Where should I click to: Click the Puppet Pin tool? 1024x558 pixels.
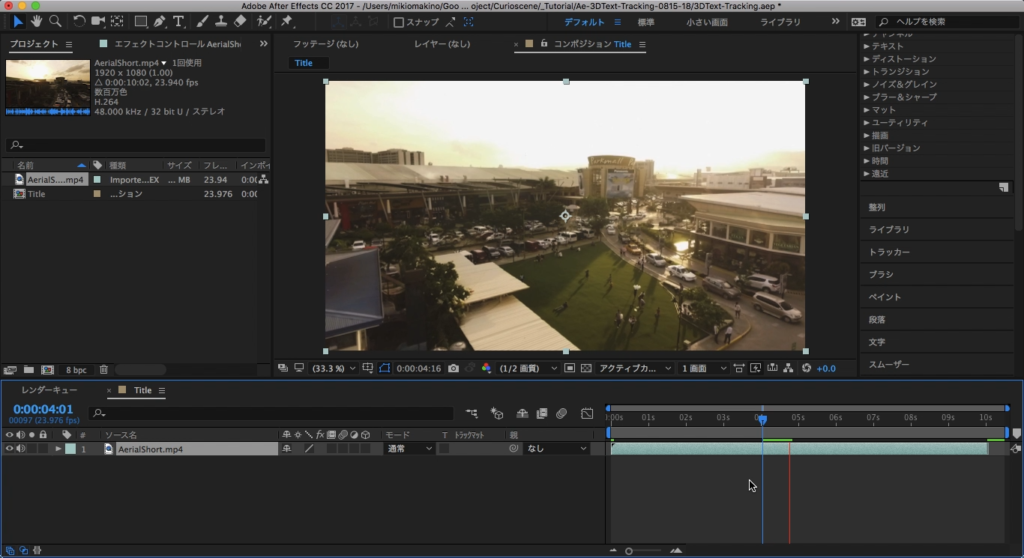287,21
